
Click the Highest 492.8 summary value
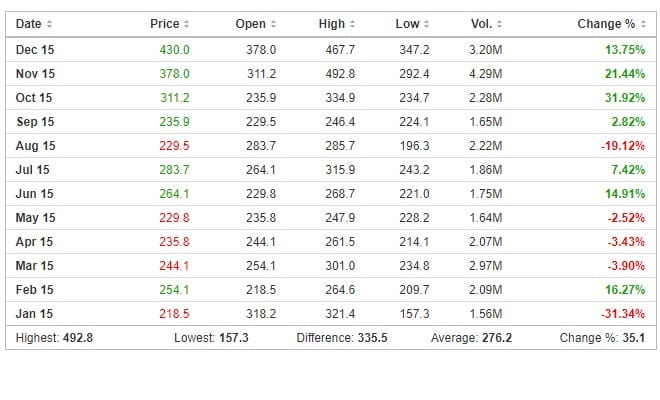tap(78, 338)
